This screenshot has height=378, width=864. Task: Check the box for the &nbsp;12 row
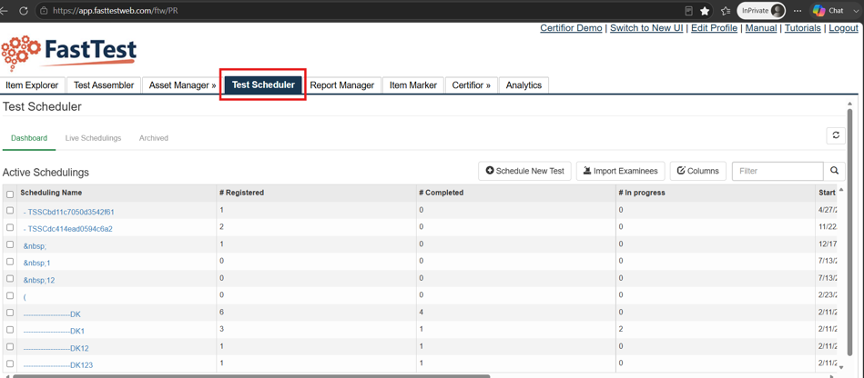pos(10,278)
